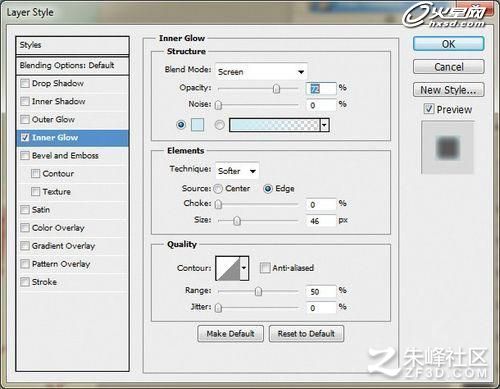
Task: Select the Satin style label
Action: tap(41, 210)
